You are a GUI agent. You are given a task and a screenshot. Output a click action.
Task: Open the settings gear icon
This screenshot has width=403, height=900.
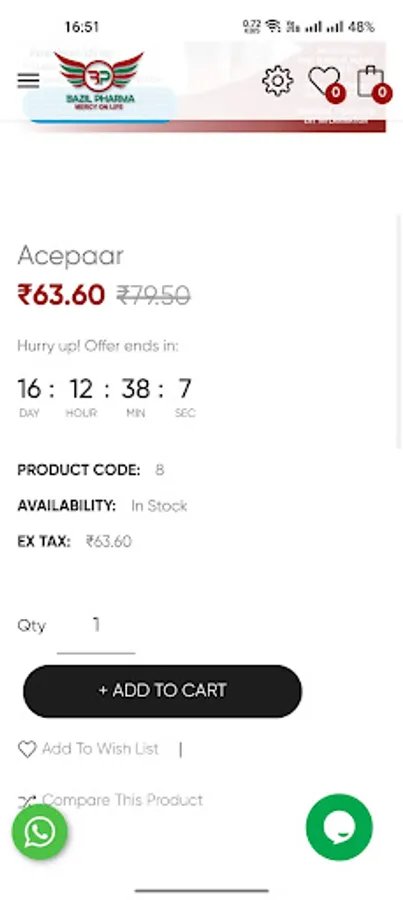(x=278, y=81)
